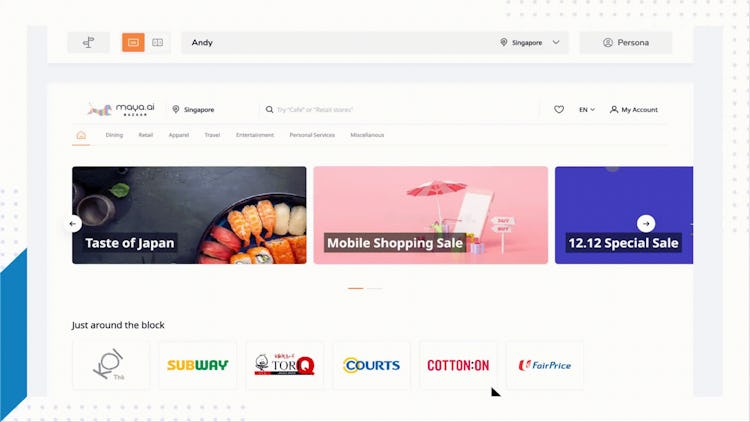Focus the search field for cafes or stores
The width and height of the screenshot is (750, 422).
399,110
